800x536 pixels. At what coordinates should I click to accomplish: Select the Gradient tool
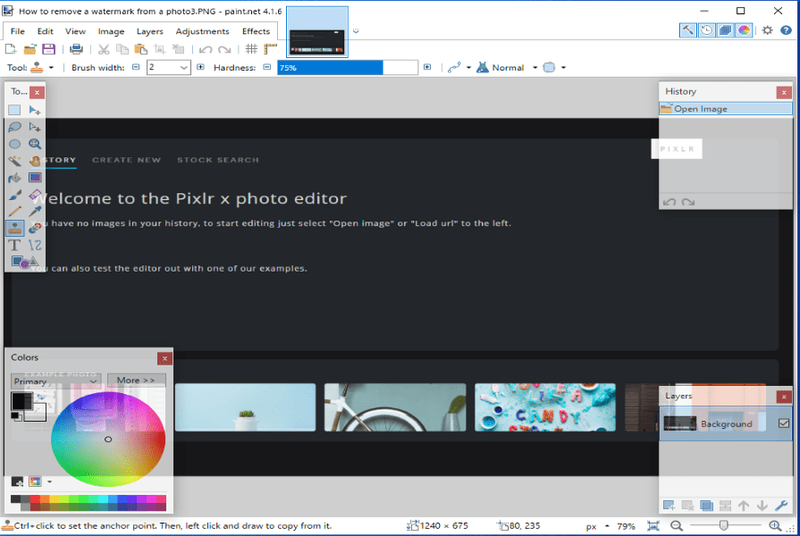(x=35, y=177)
